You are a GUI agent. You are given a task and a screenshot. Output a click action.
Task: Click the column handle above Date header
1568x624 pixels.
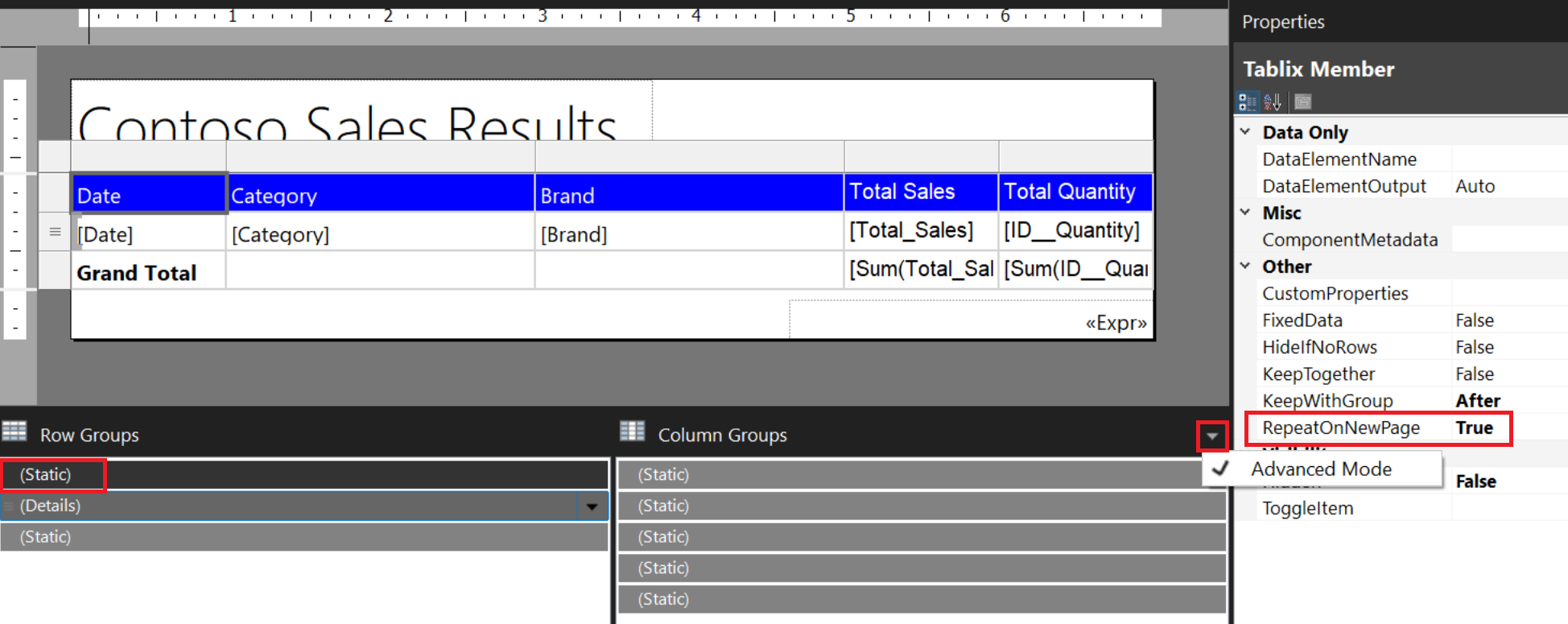coord(149,156)
